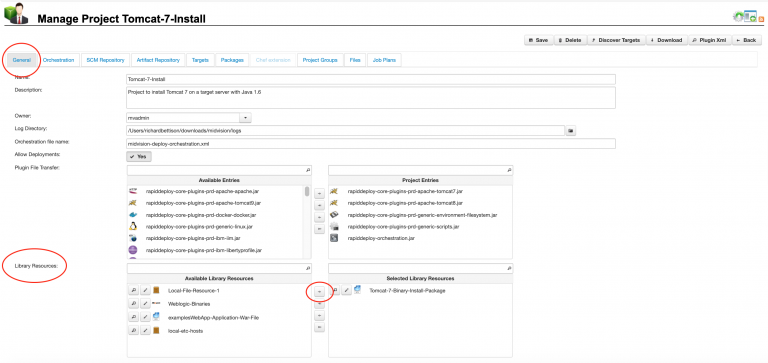The width and height of the screenshot is (768, 363).
Task: View examplesWebApp-Application-War-File via magnifier icon
Action: click(133, 317)
